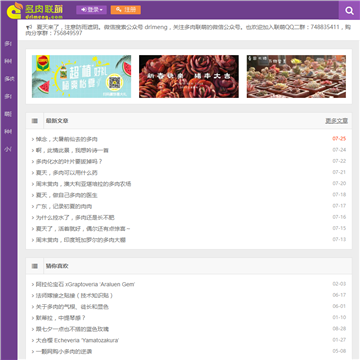Click the third purple sidebar menu item
The image size is (360, 360).
click(9, 79)
